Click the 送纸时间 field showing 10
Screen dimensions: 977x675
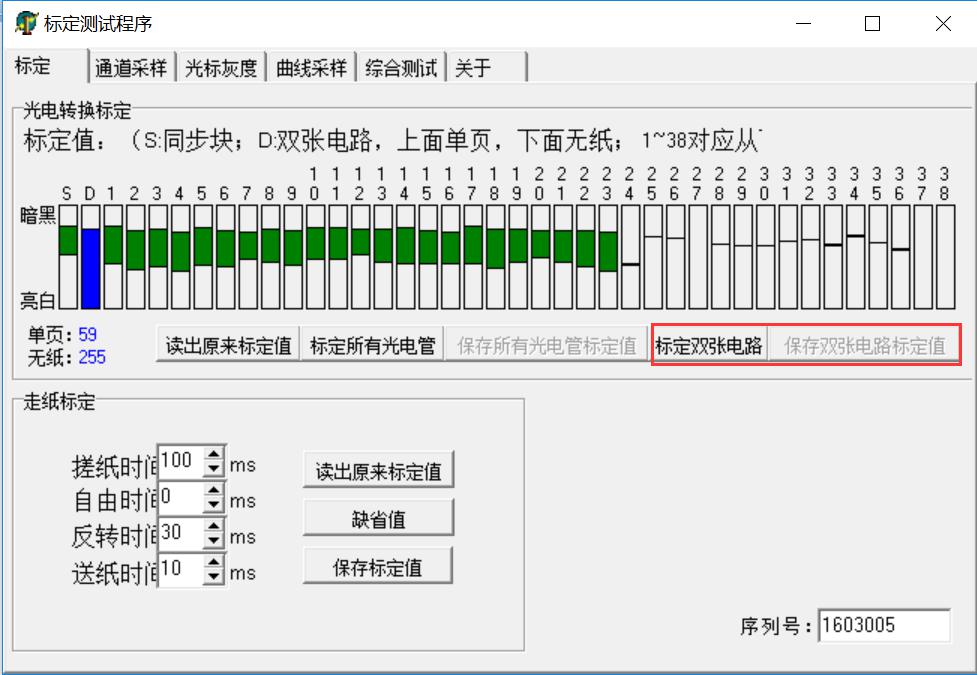181,569
